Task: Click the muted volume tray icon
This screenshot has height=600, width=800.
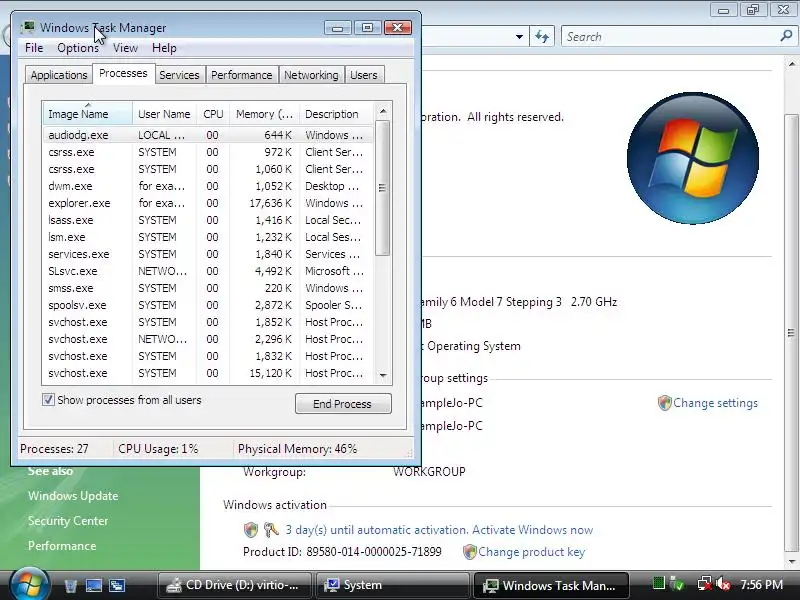Action: pos(723,584)
